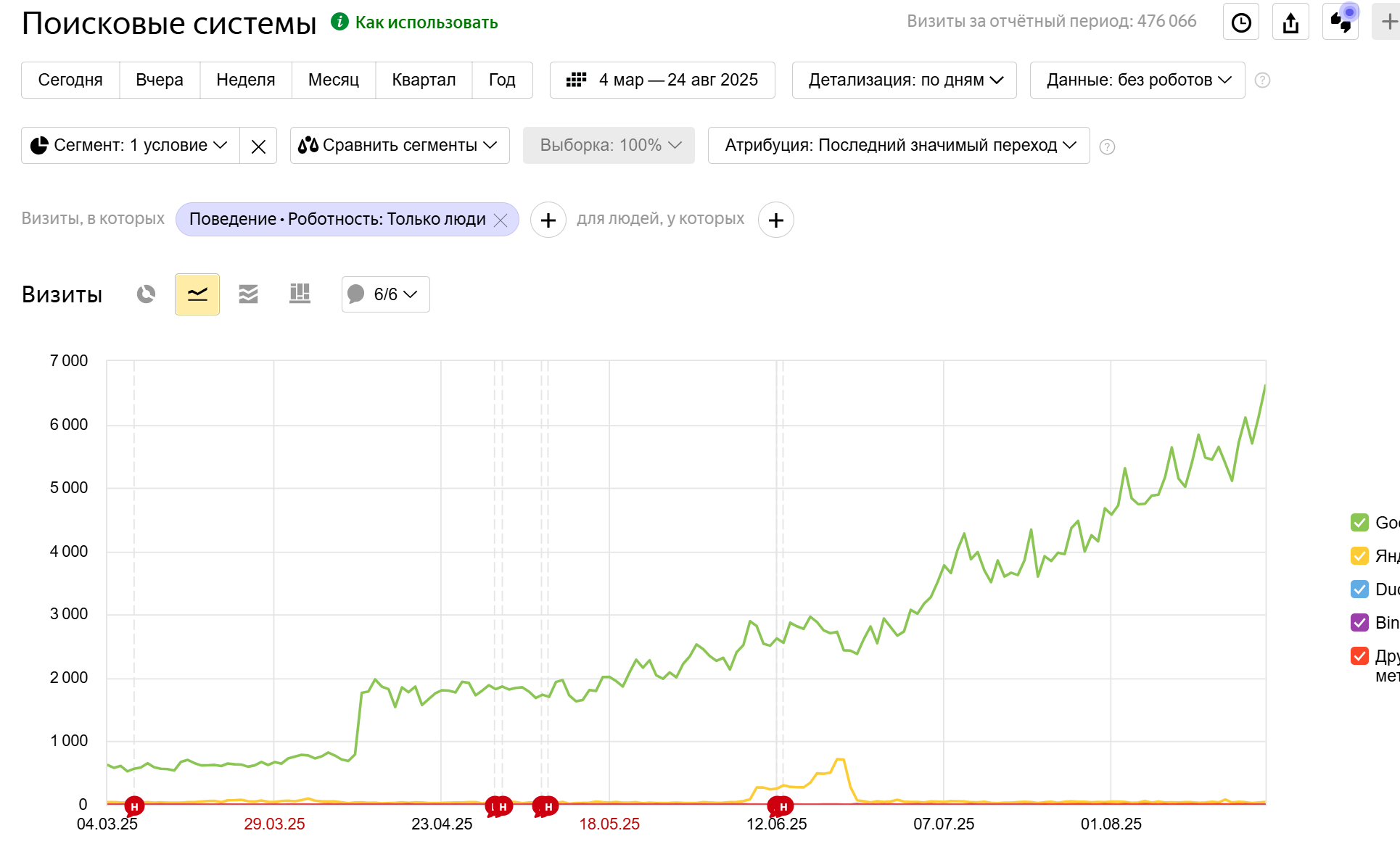Viewport: 1400px width, 865px height.
Task: Uncheck the yellow Yandex series checkbox
Action: (1359, 556)
